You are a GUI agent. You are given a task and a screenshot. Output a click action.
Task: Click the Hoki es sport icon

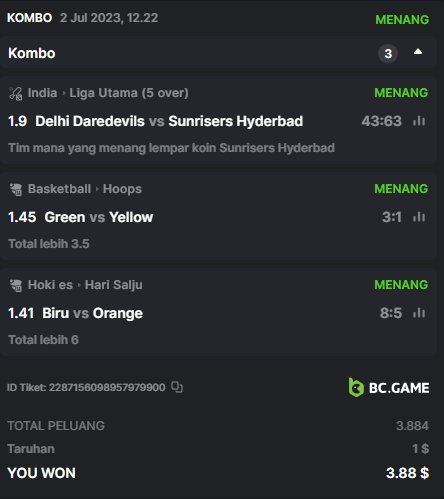(x=16, y=285)
